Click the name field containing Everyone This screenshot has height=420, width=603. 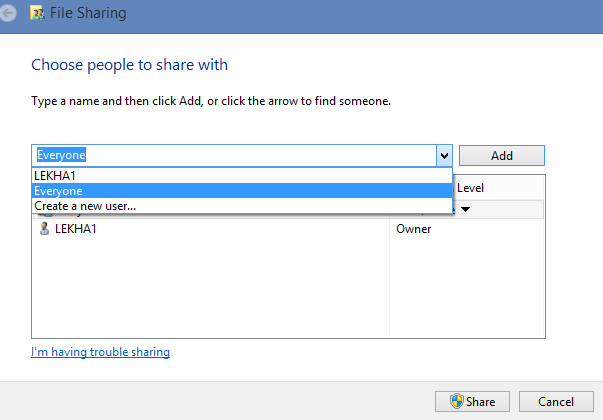234,155
